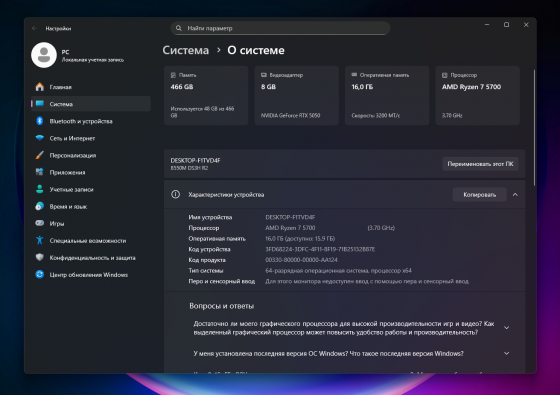This screenshot has height=395, width=560.
Task: Click the Конфиденциальность и защита shield icon
Action: (40, 258)
